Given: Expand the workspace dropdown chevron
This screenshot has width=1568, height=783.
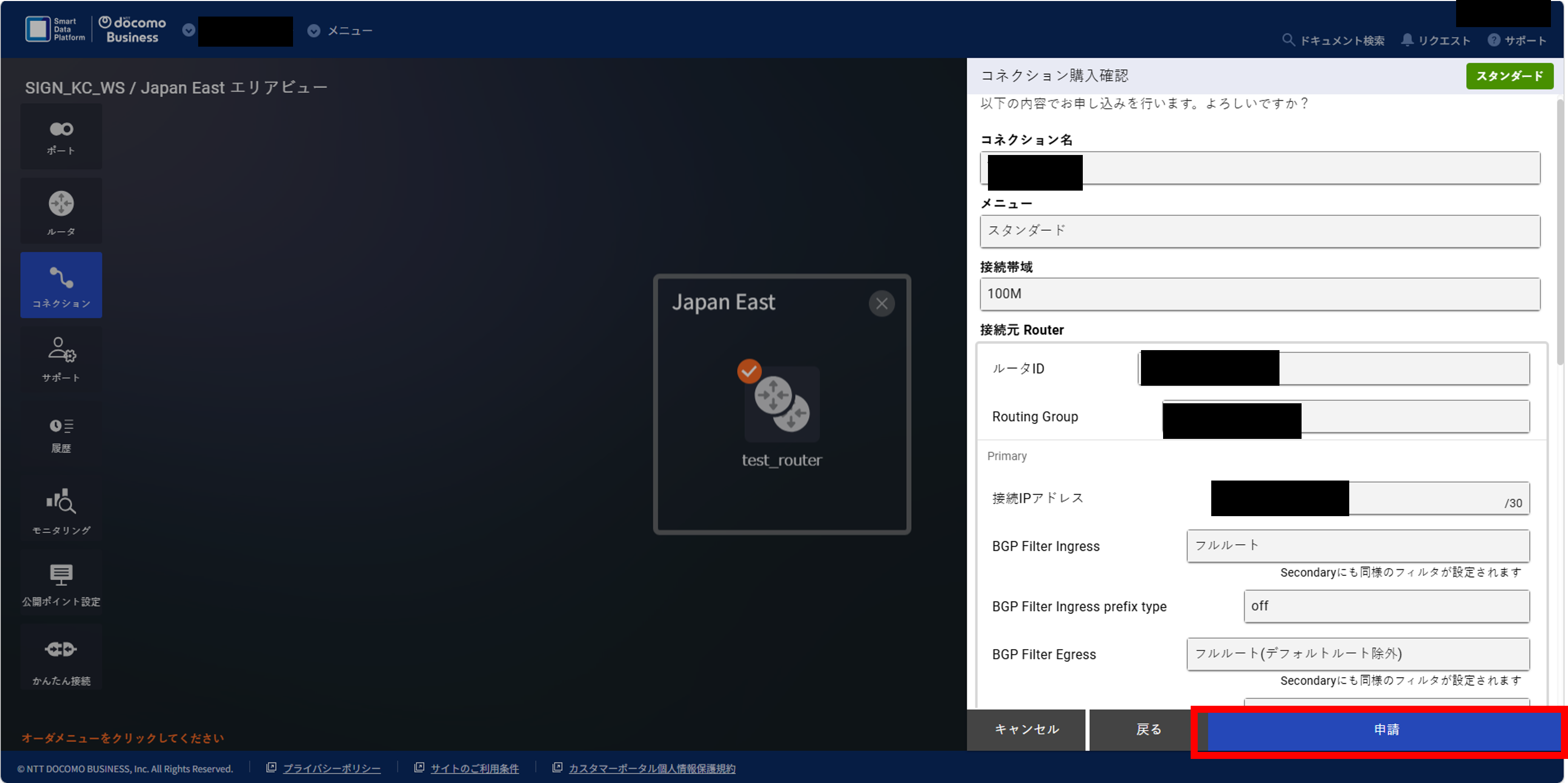Looking at the screenshot, I should 189,31.
